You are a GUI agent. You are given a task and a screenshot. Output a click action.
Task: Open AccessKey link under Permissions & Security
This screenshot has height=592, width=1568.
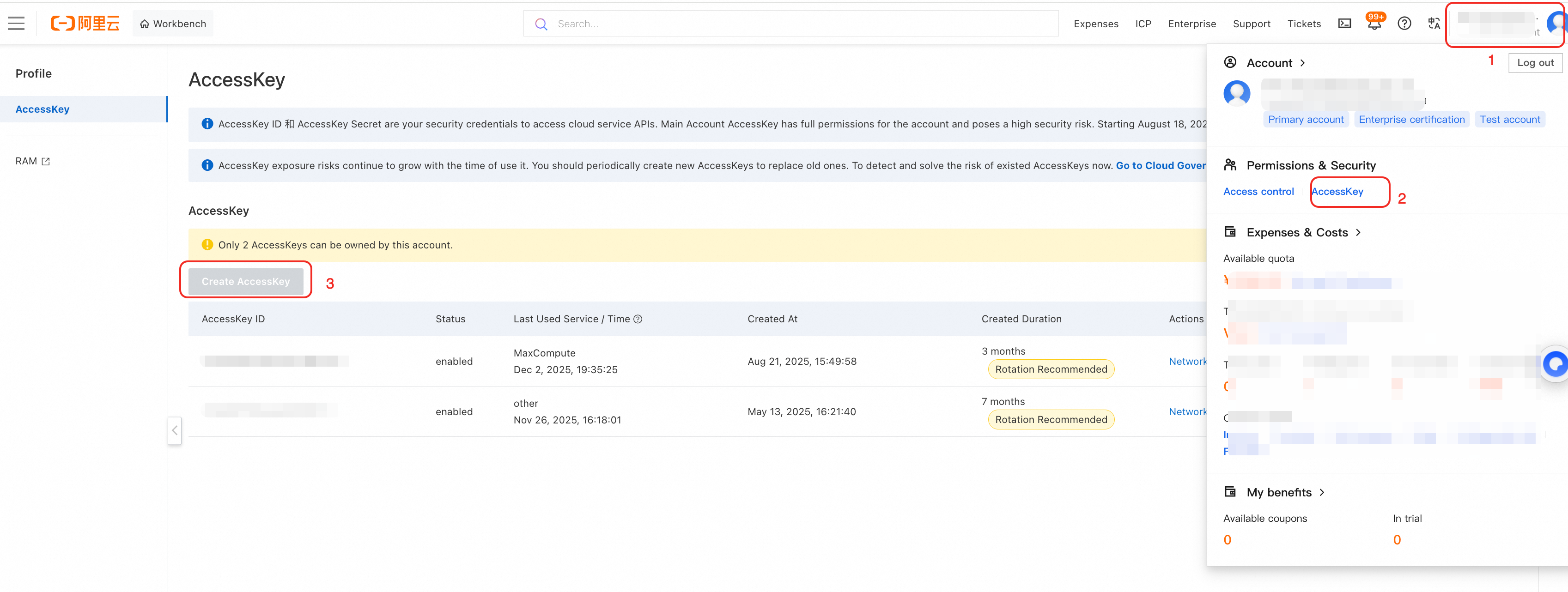pyautogui.click(x=1337, y=191)
